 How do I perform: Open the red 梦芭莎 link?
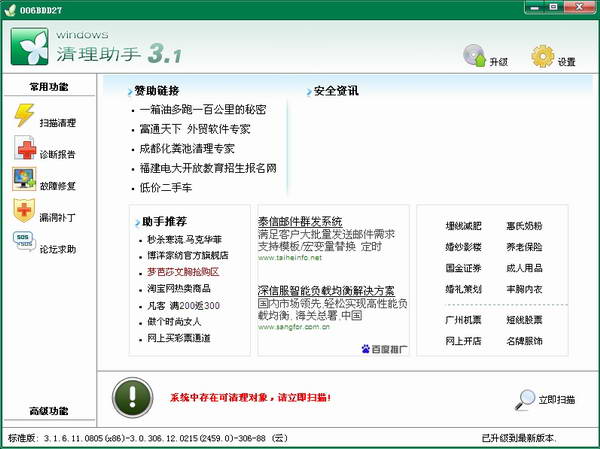pyautogui.click(x=183, y=272)
